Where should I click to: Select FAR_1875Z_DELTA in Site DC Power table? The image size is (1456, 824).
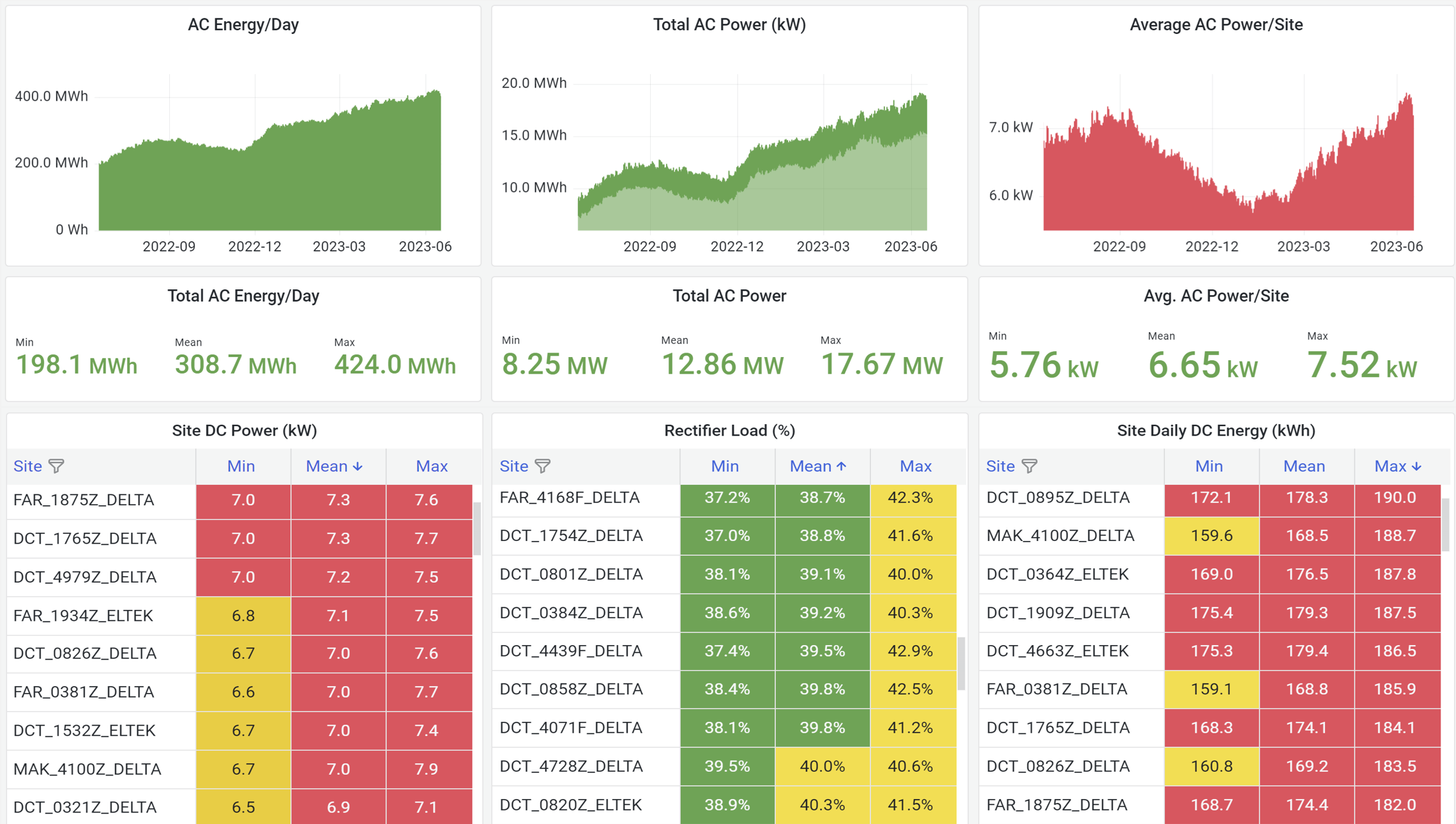point(84,500)
